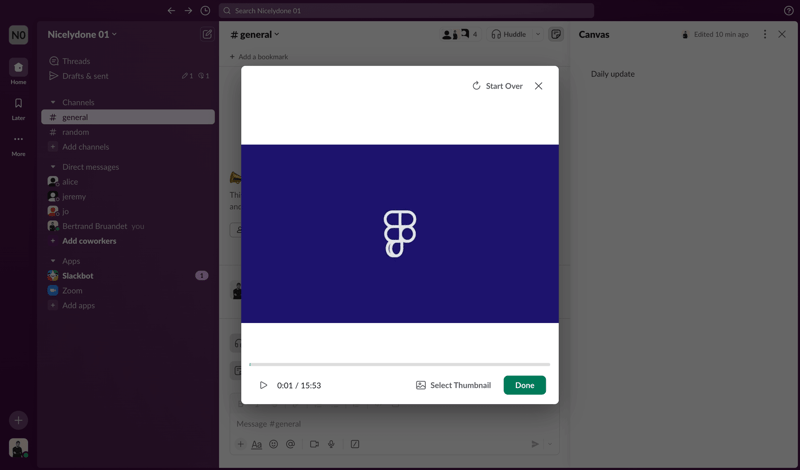Viewport: 800px width, 470px height.
Task: Go forward in Slack history
Action: (188, 11)
